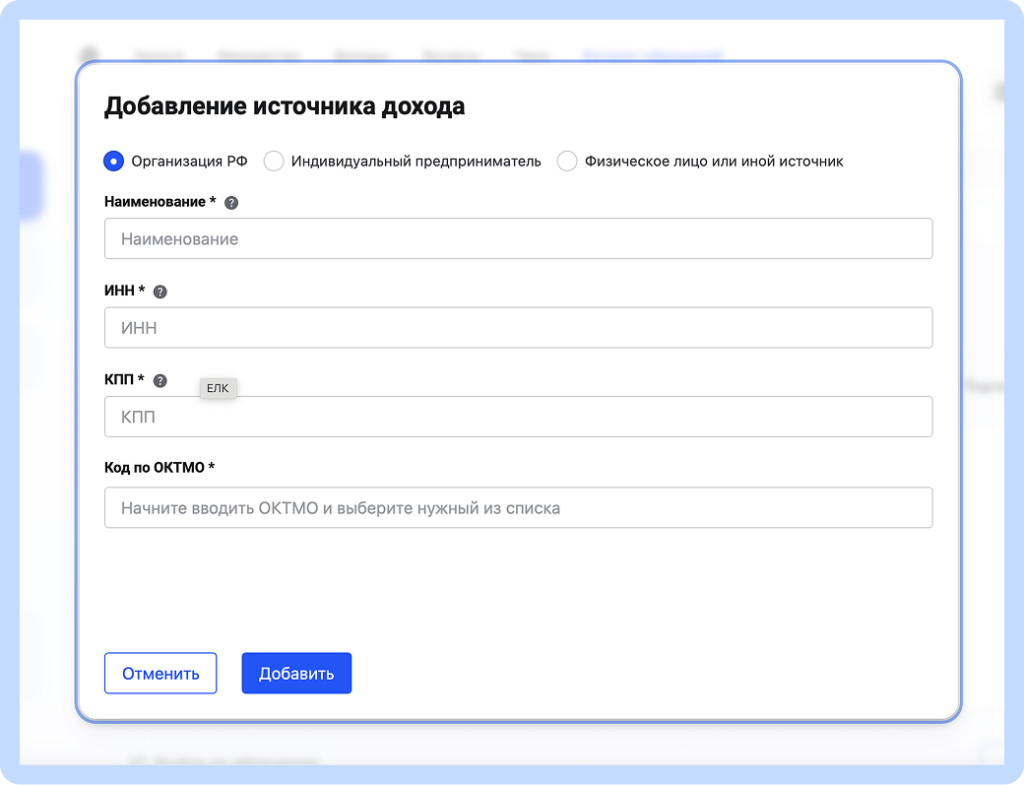Viewport: 1024px width, 785px height.
Task: Open help icon next to Наименование
Action: point(232,203)
